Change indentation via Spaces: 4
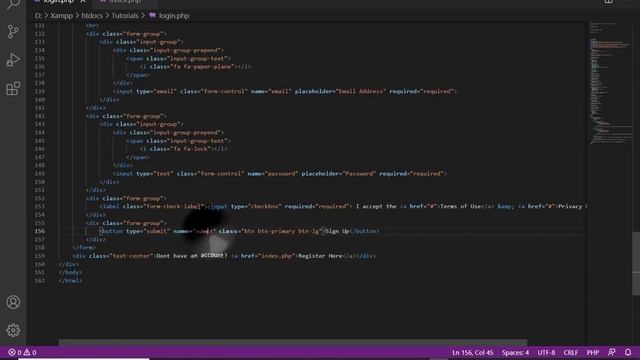 [x=515, y=352]
